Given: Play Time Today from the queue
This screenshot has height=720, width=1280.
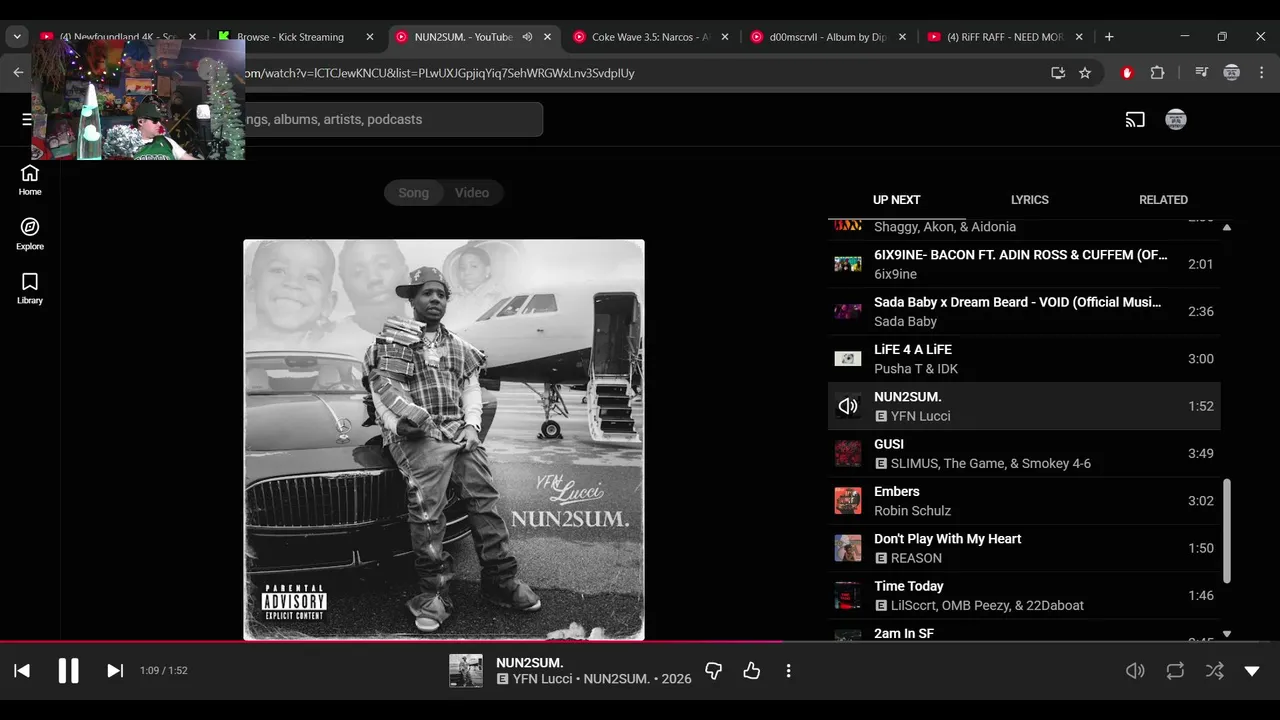Looking at the screenshot, I should (1024, 595).
